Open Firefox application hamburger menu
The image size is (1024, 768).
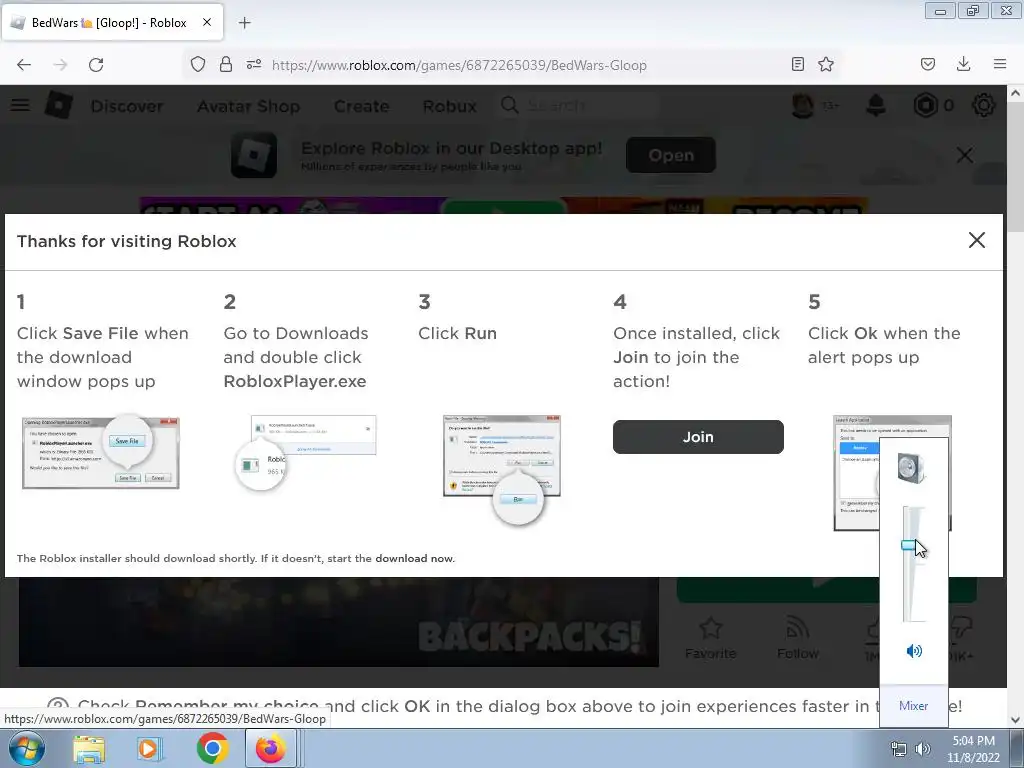pyautogui.click(x=1000, y=64)
